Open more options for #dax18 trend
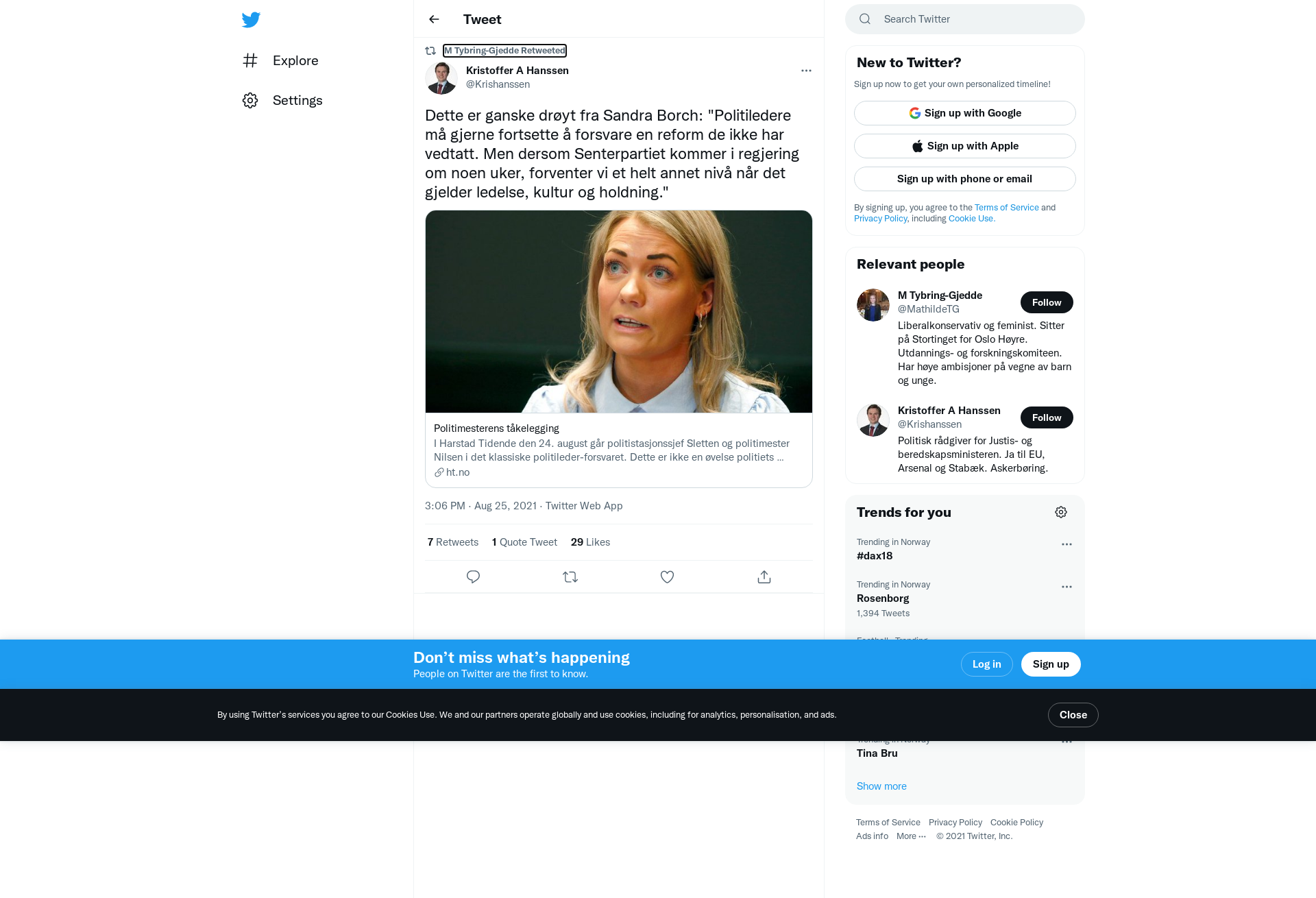 tap(1067, 544)
